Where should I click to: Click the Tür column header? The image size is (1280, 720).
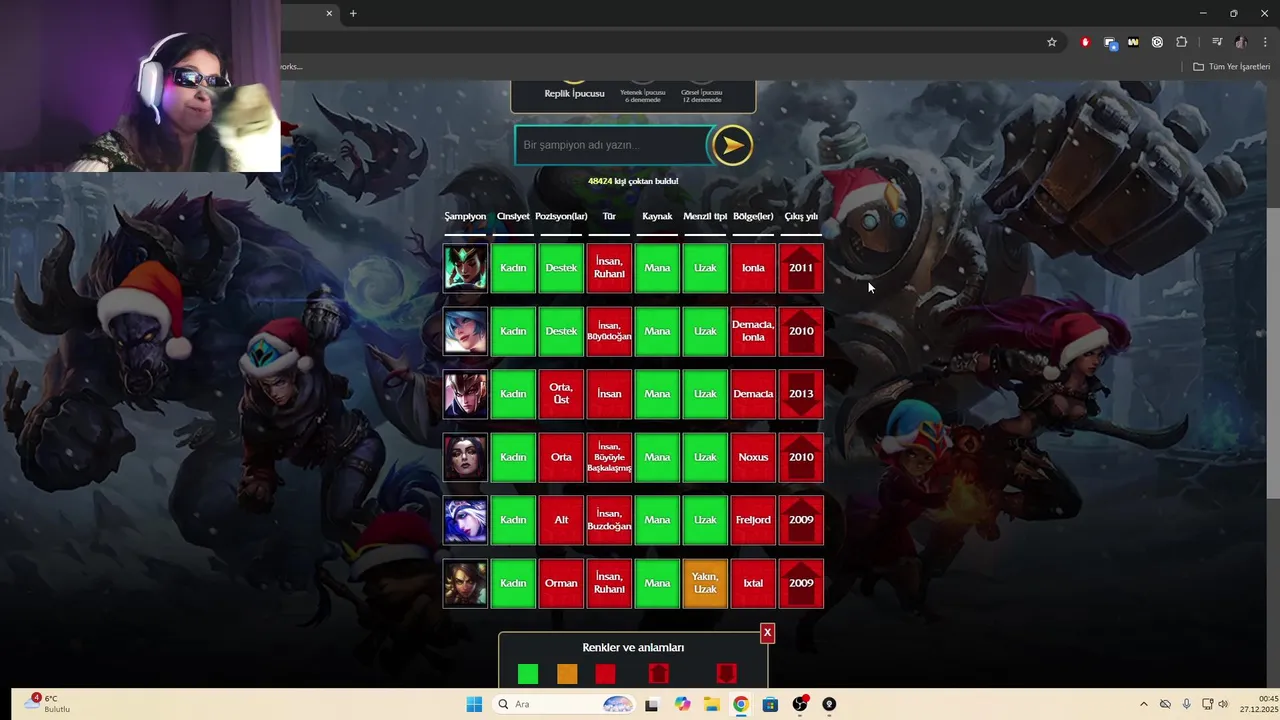click(x=609, y=216)
